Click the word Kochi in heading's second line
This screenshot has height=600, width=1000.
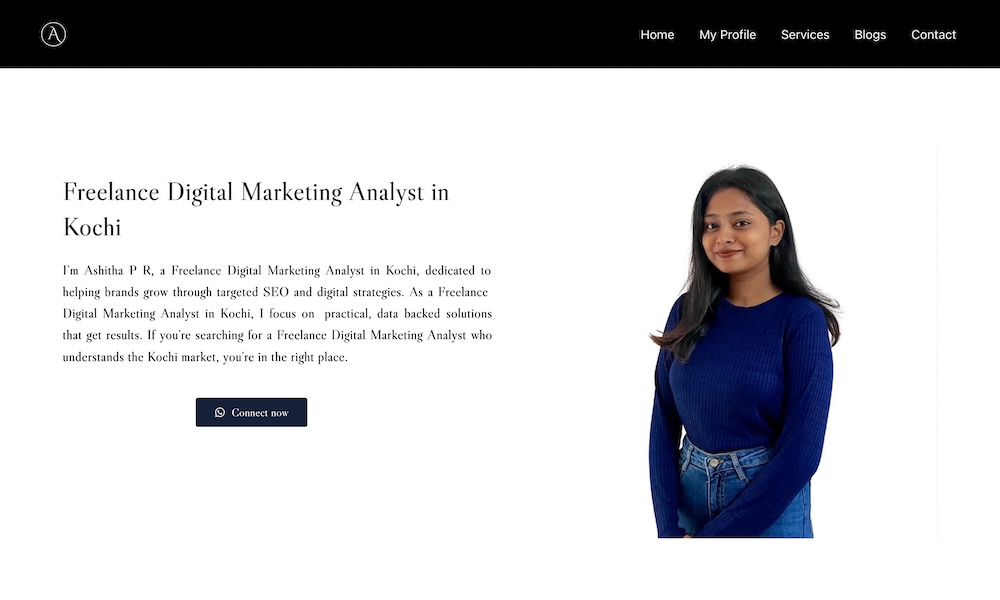(x=92, y=227)
